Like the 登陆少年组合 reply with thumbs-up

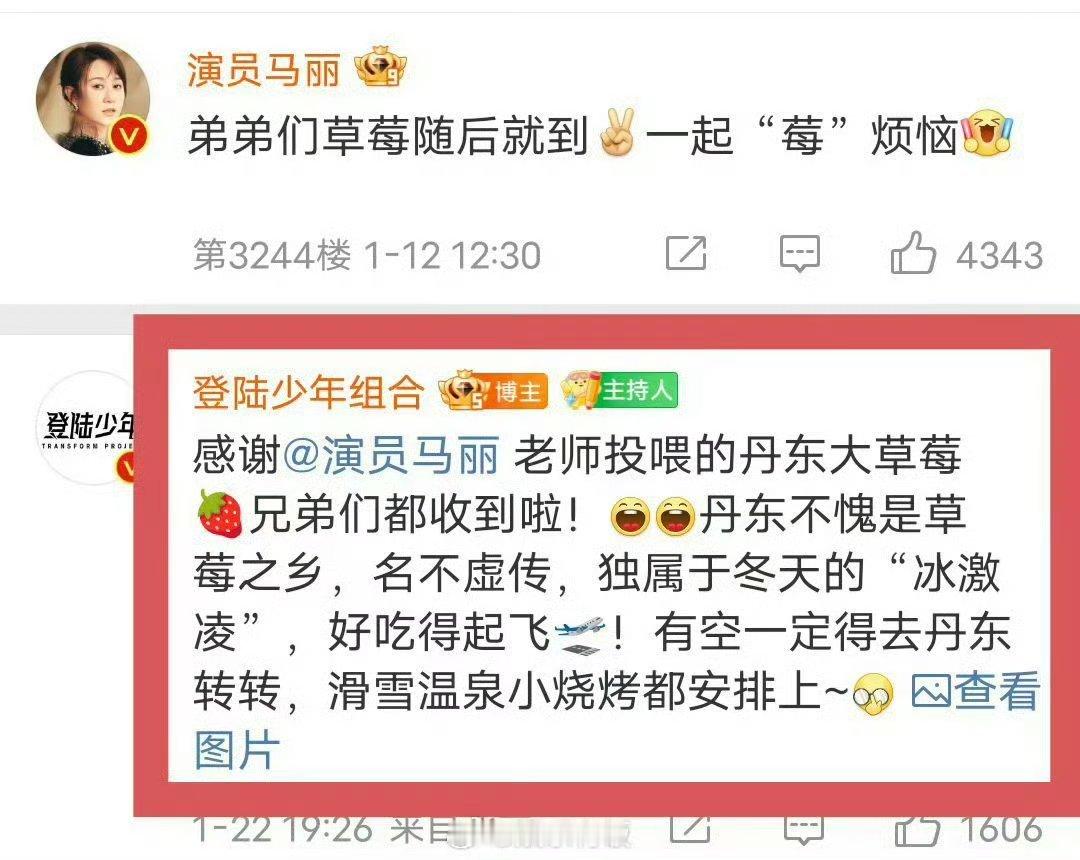click(x=917, y=830)
